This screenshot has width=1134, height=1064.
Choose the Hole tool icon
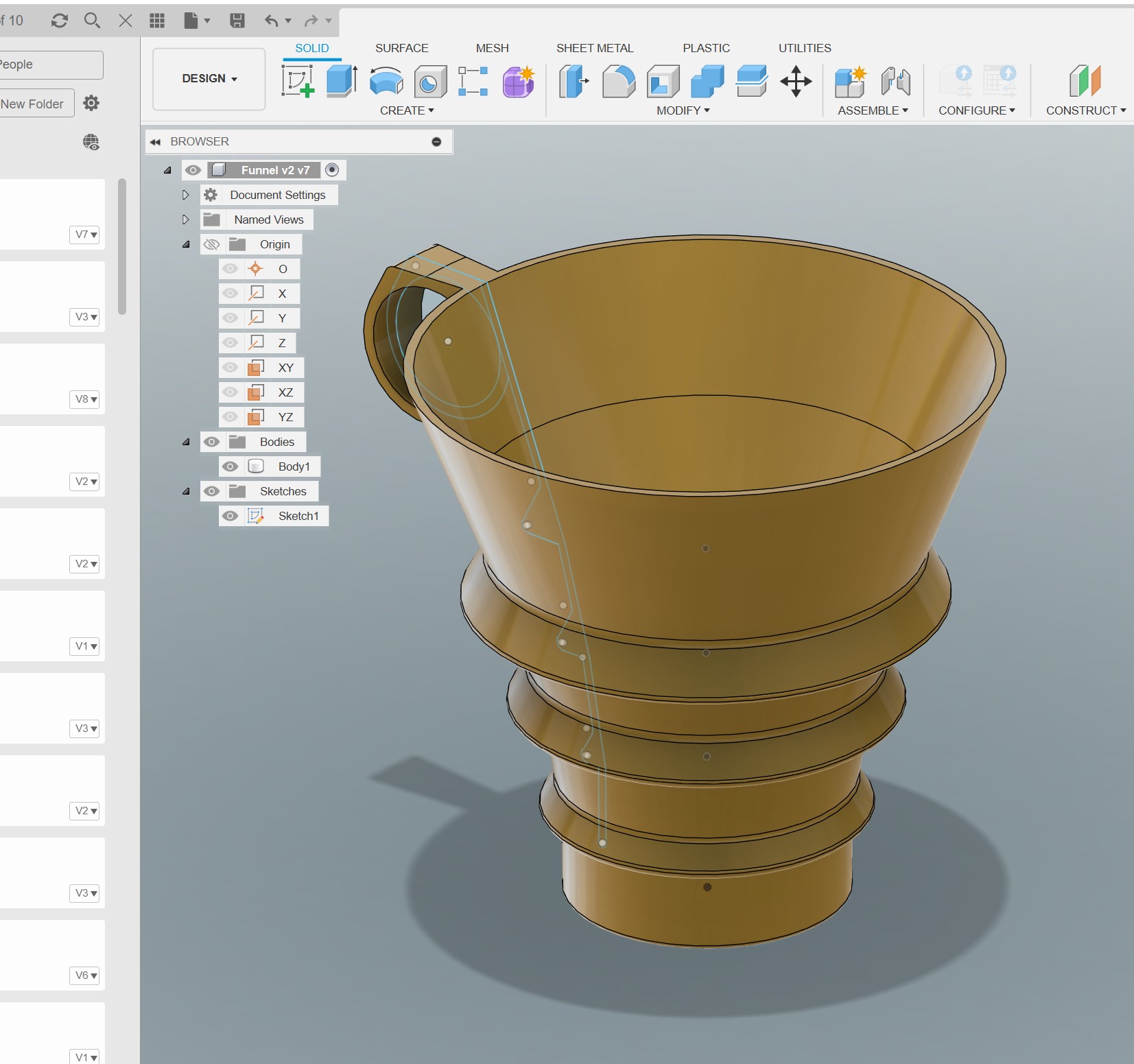click(x=429, y=82)
